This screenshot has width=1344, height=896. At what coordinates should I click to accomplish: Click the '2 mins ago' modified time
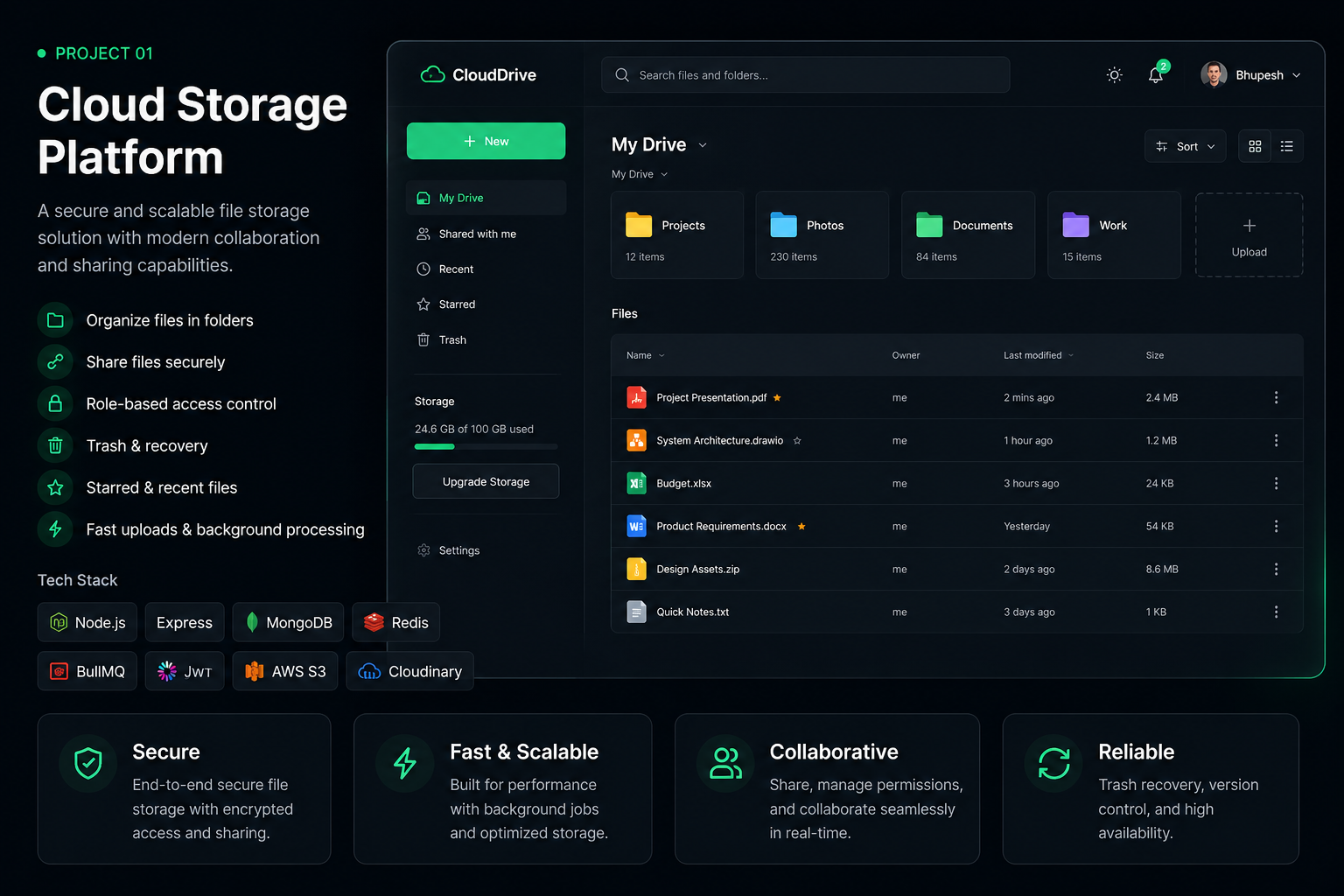click(x=1029, y=397)
